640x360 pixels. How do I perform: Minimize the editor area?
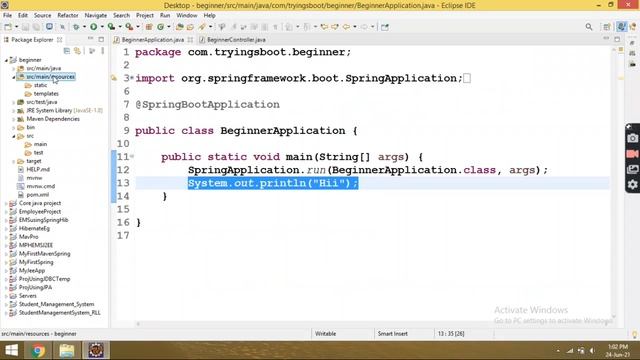(606, 39)
